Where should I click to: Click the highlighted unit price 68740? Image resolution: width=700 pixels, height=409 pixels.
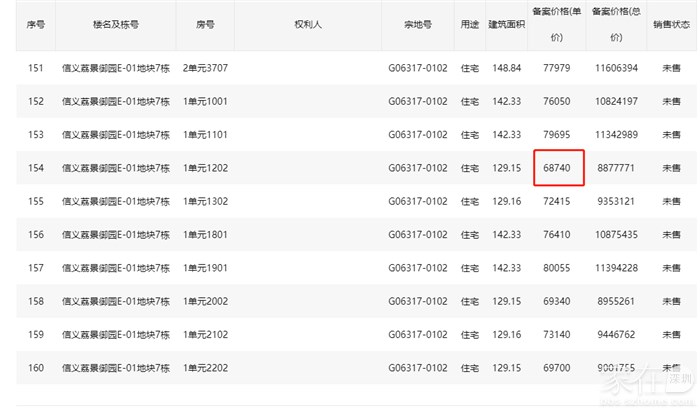pos(557,168)
